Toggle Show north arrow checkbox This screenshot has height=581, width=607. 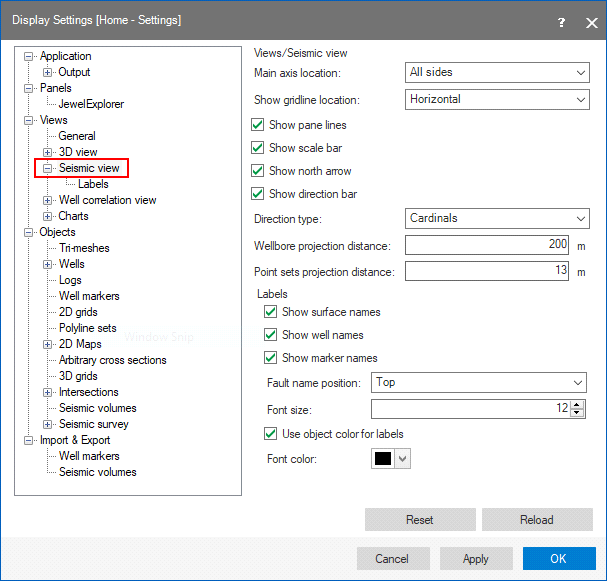tap(258, 171)
